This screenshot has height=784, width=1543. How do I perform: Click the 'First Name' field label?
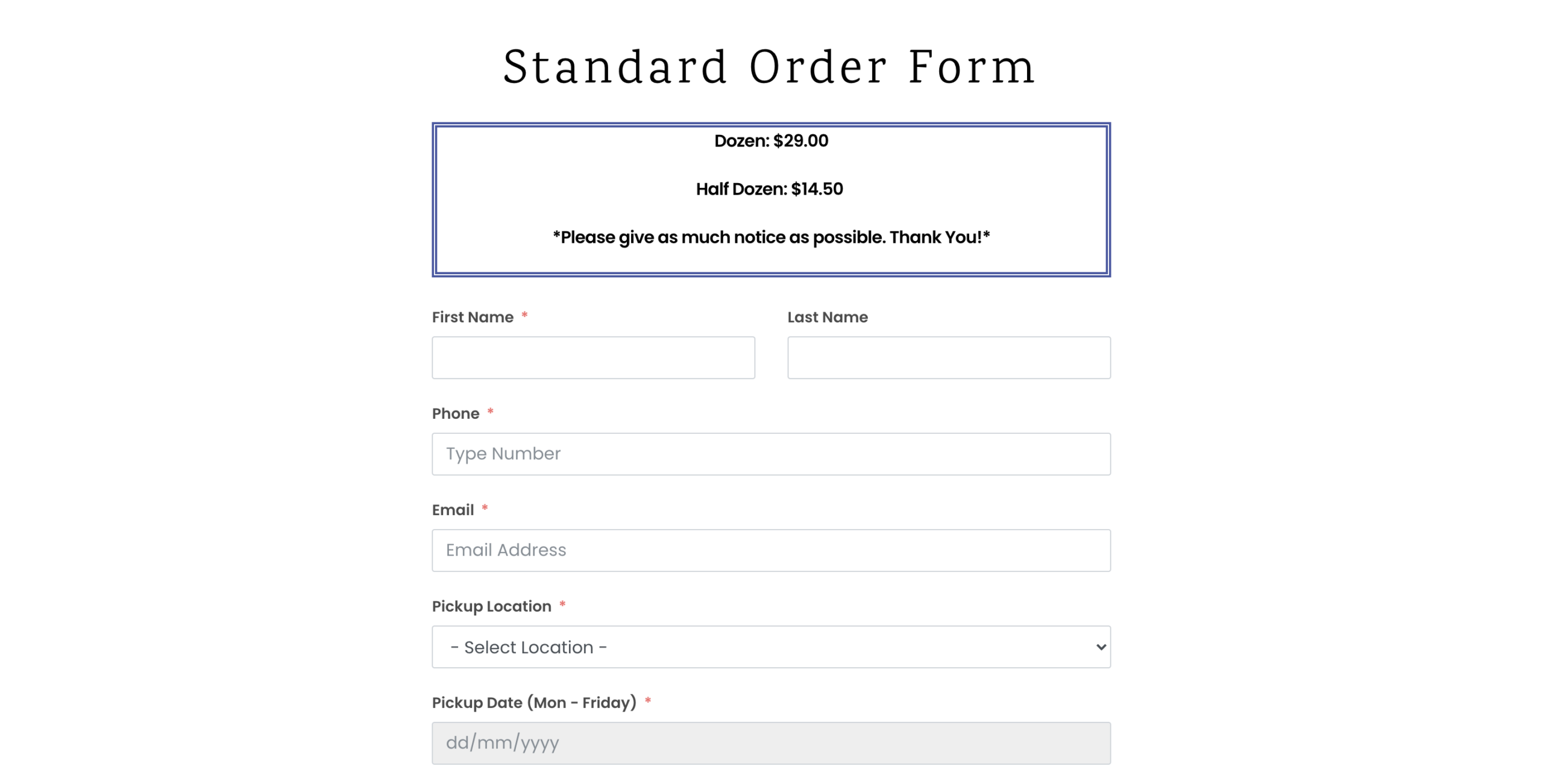coord(473,317)
